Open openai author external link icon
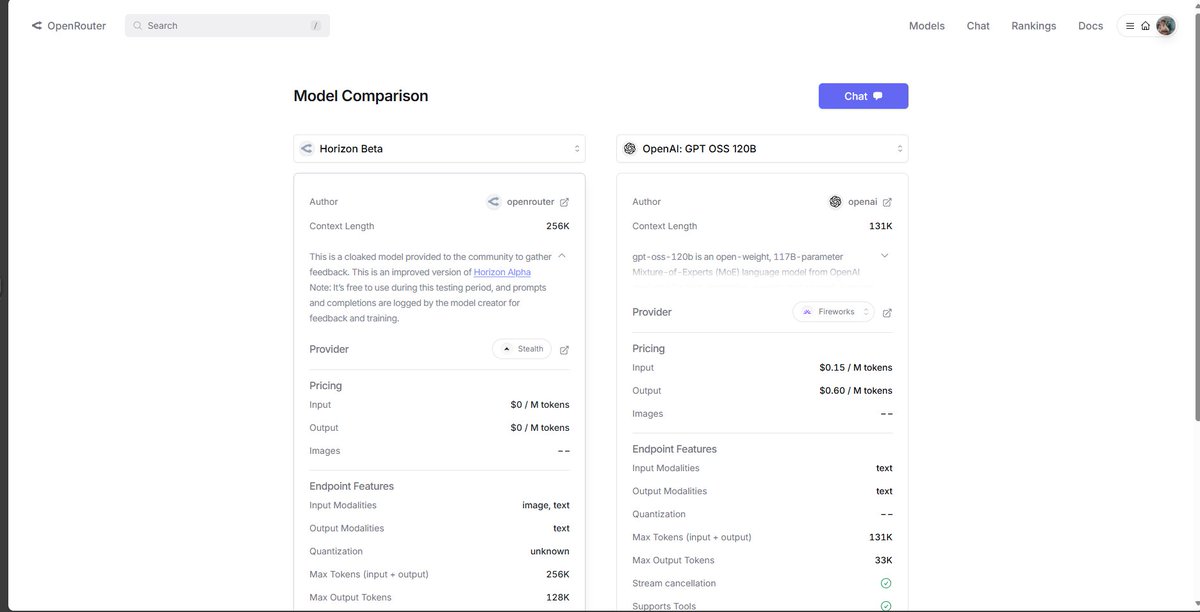The width and height of the screenshot is (1200, 612). tap(887, 202)
